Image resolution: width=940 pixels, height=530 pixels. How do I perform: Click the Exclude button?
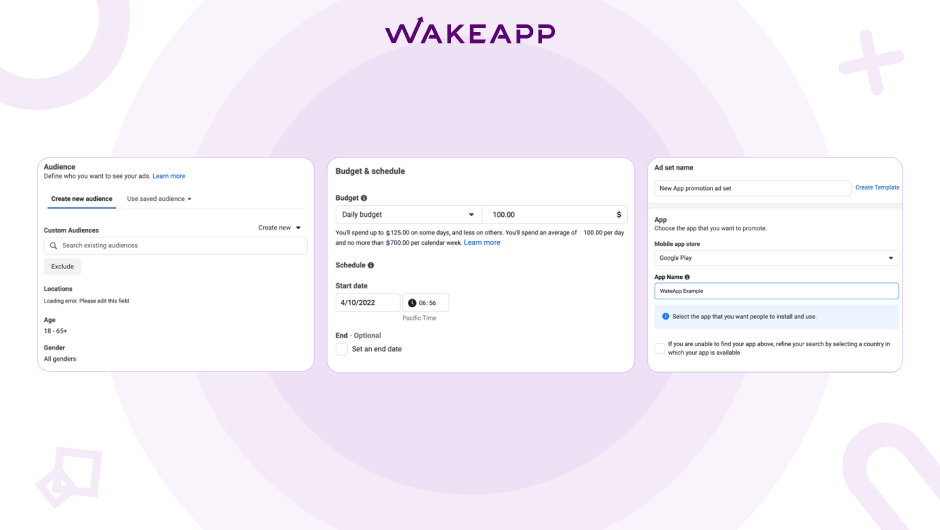[62, 266]
